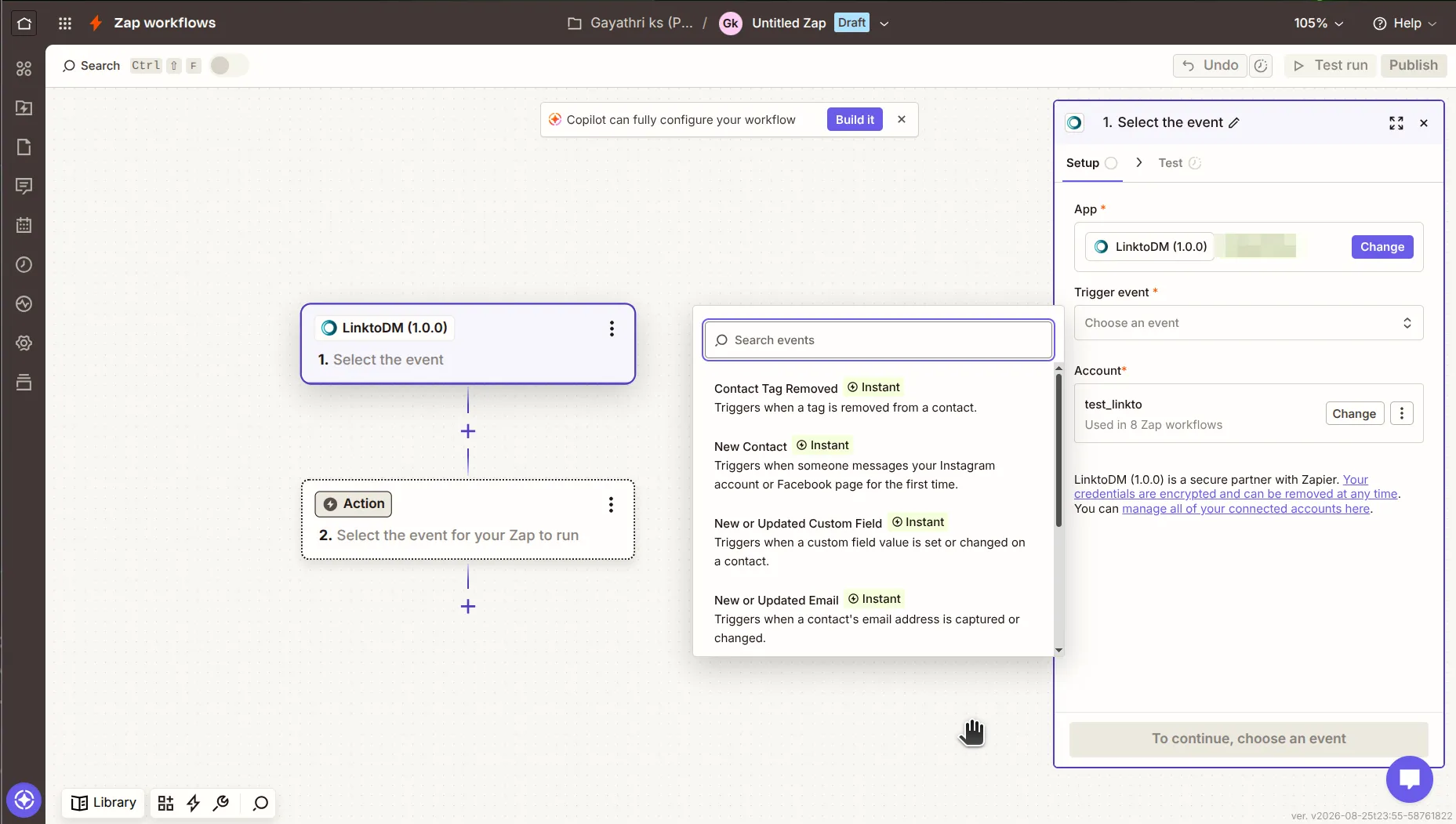Rename the step with the pencil icon
Viewport: 1456px width, 824px height.
pyautogui.click(x=1234, y=123)
